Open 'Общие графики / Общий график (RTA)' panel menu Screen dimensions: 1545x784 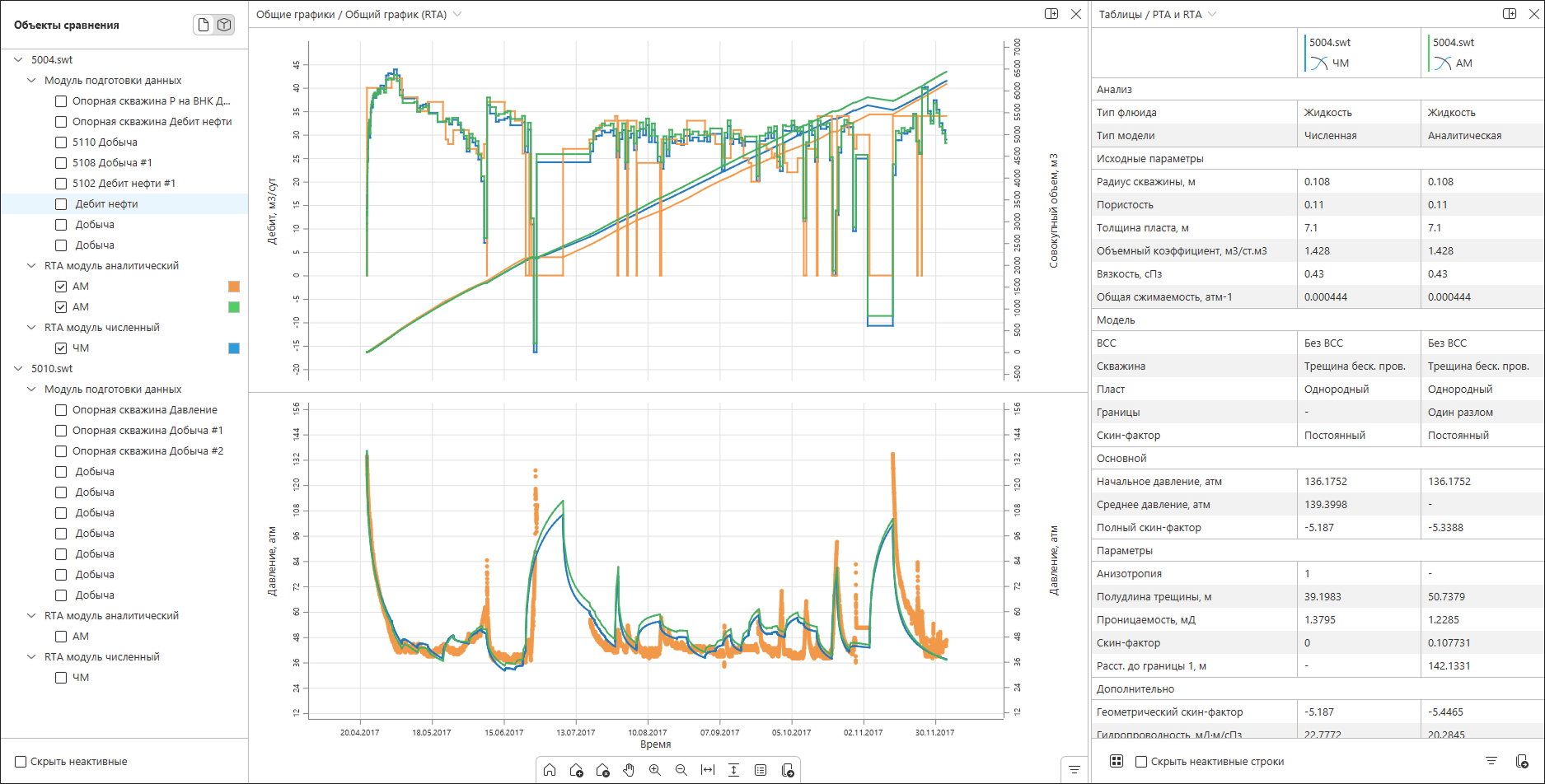pyautogui.click(x=457, y=14)
